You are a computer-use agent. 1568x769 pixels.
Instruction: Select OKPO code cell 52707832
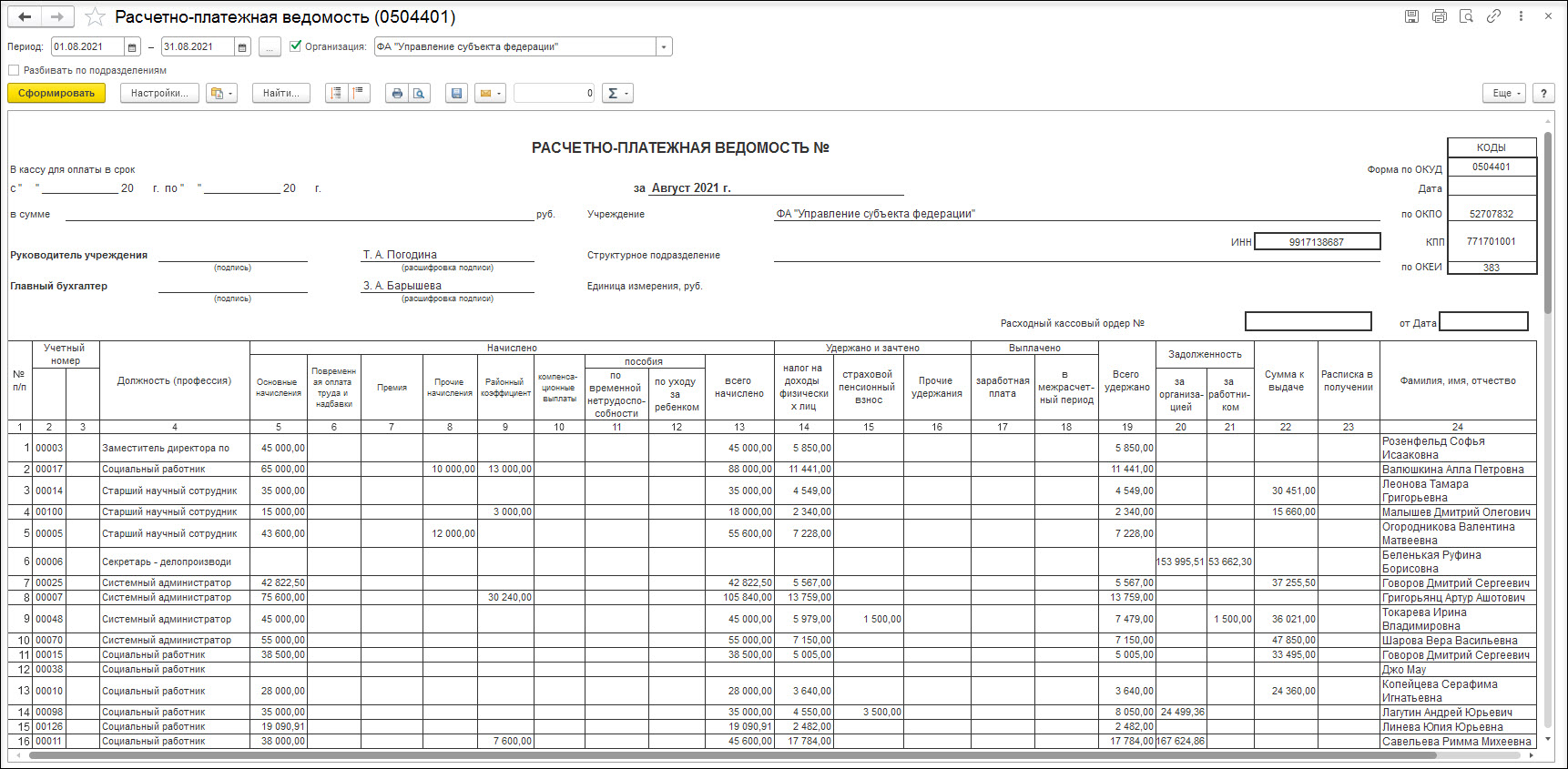coord(1492,215)
